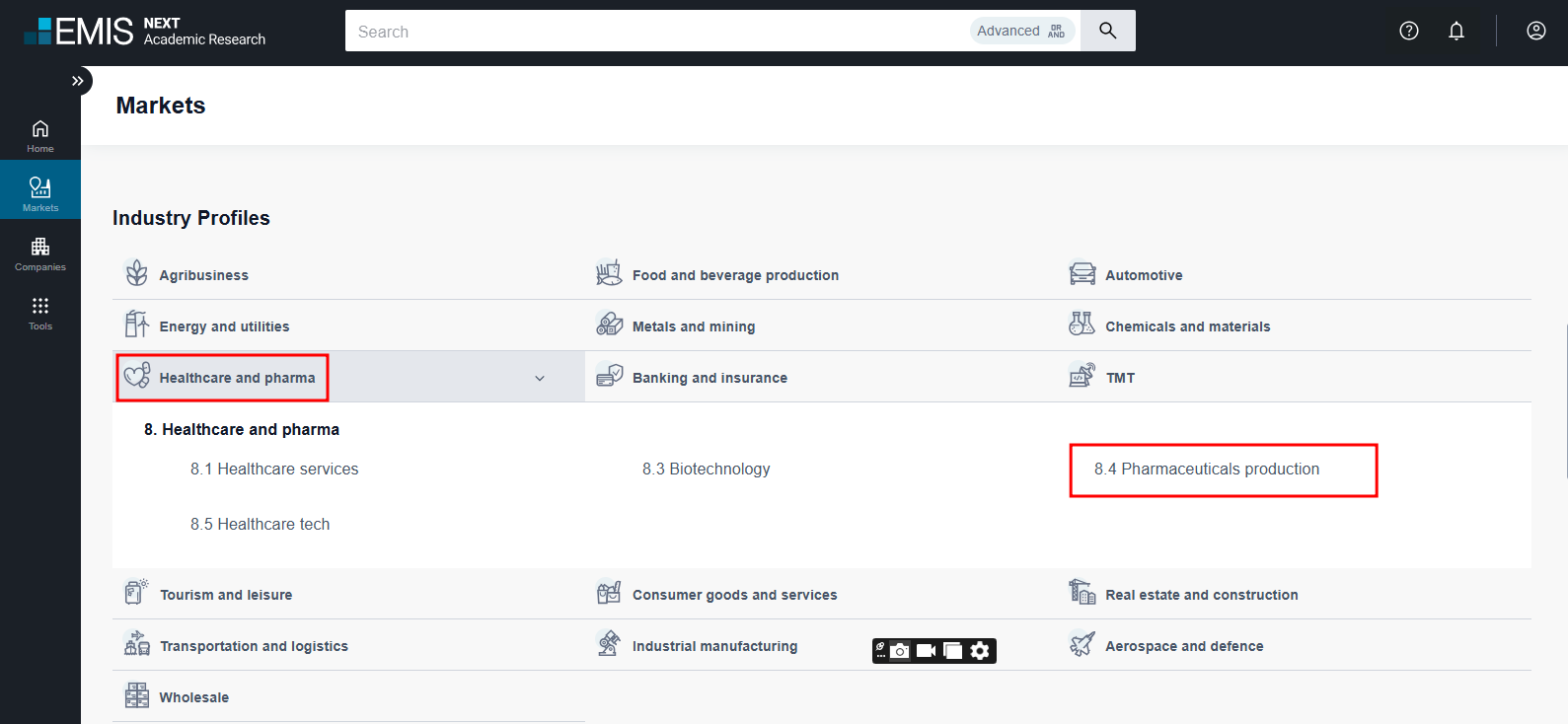
Task: Open the help question mark icon
Action: pos(1408,31)
